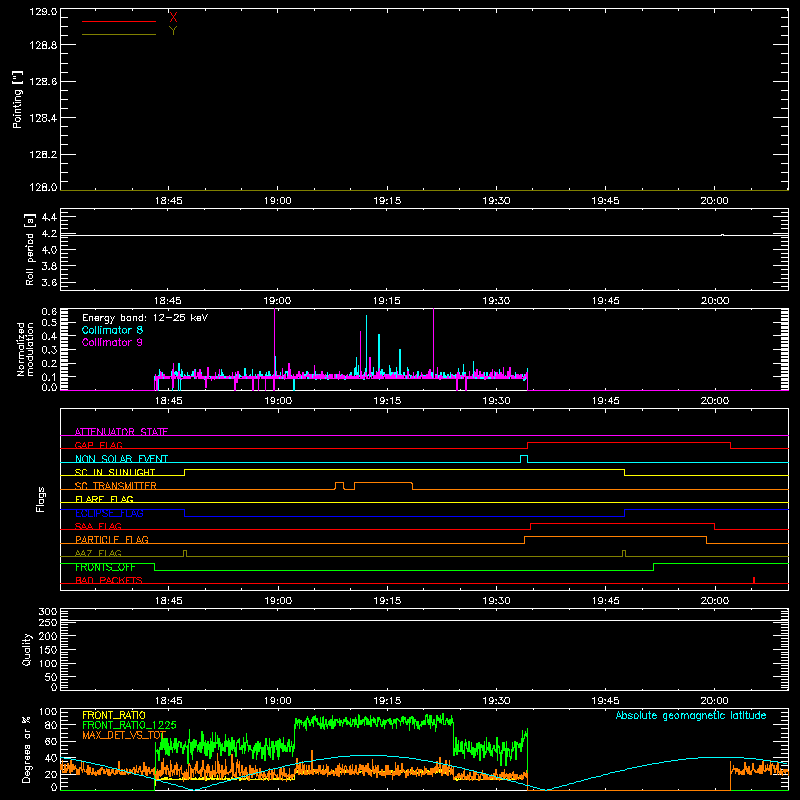The height and width of the screenshot is (800, 800).
Task: Select the olive Y legend line sample
Action: tap(119, 34)
